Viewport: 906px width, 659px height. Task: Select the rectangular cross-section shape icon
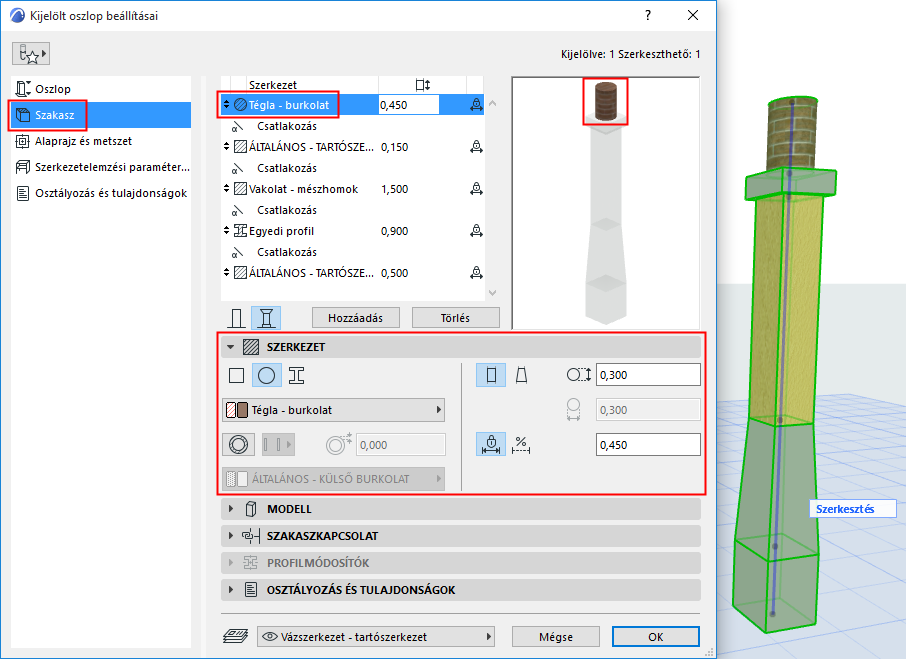tap(237, 374)
